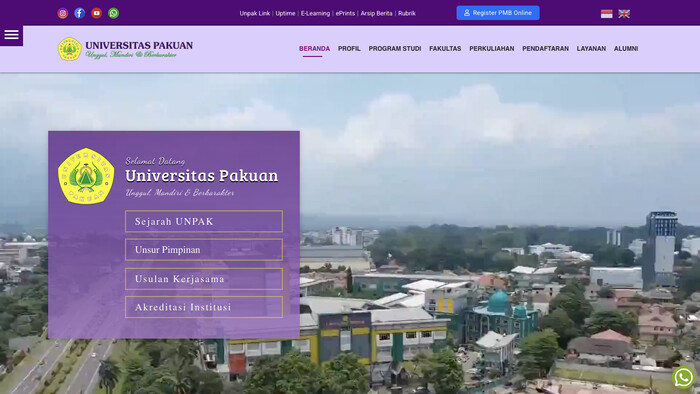Viewport: 700px width, 394px height.
Task: Click the Universitas Pakuan header logo
Action: point(125,49)
